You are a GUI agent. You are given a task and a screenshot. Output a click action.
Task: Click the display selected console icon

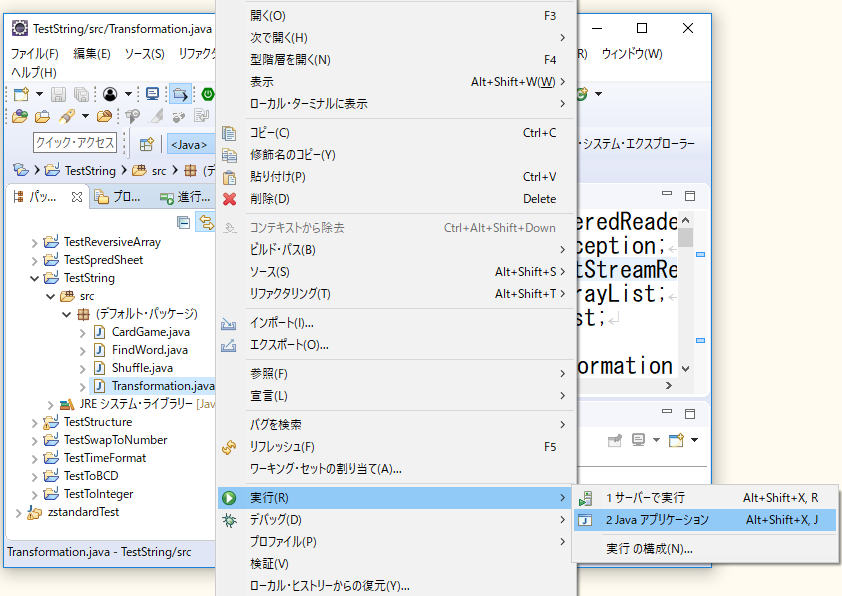click(638, 440)
